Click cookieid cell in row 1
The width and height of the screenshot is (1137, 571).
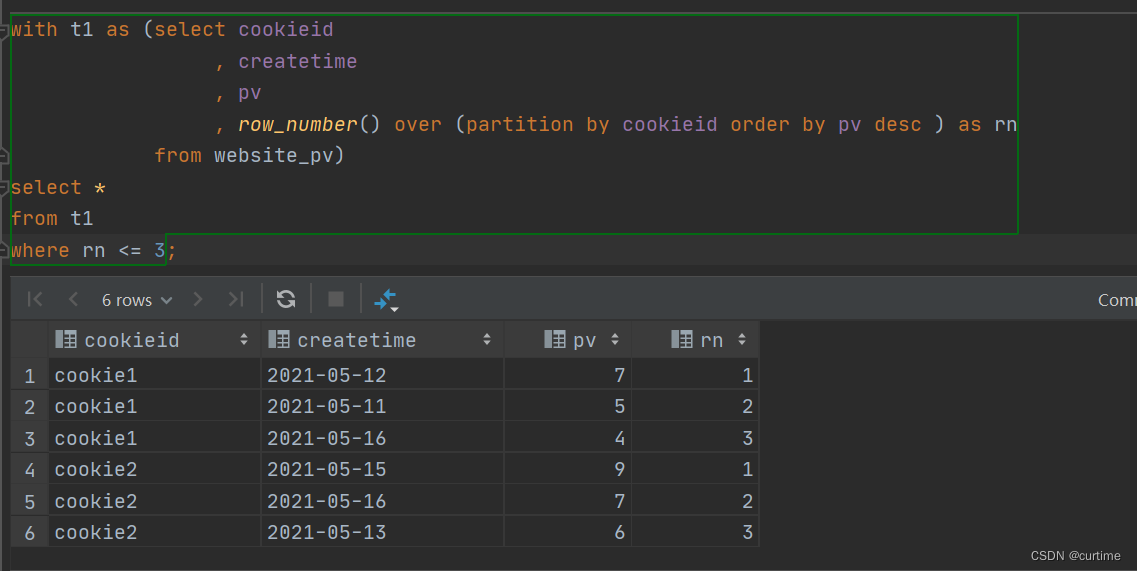click(x=154, y=375)
